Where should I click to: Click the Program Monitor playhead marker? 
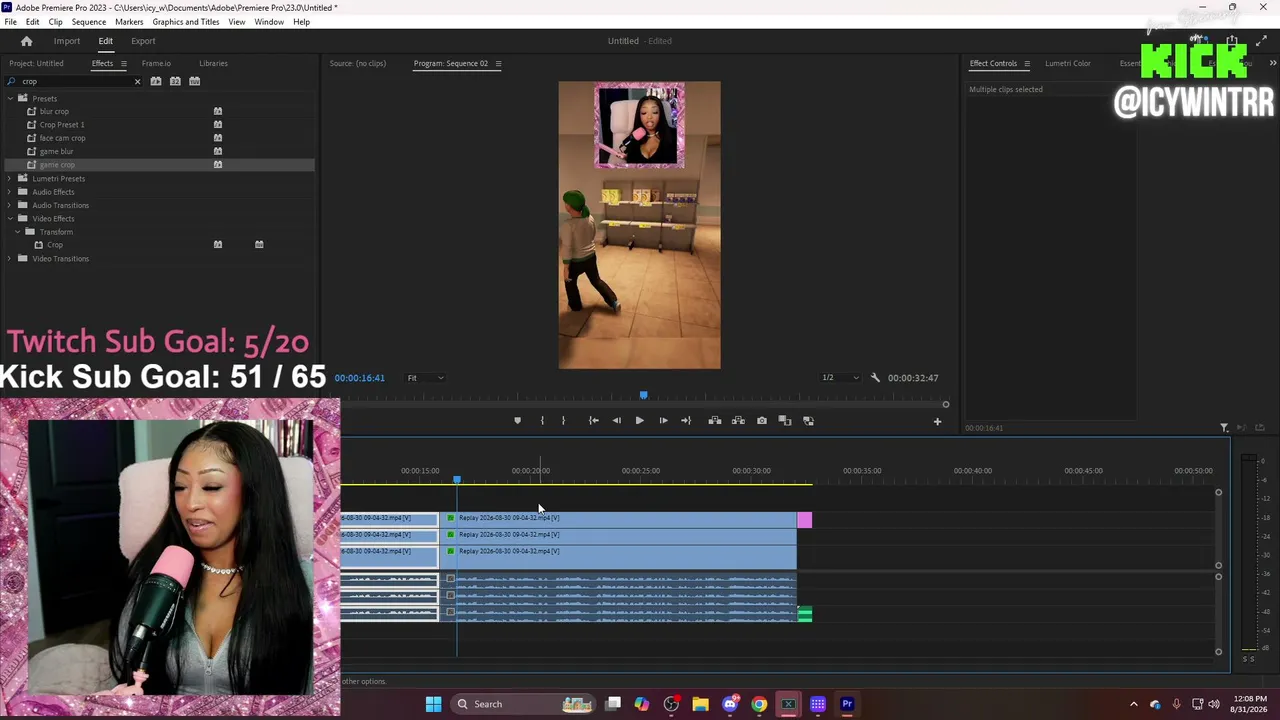[643, 395]
